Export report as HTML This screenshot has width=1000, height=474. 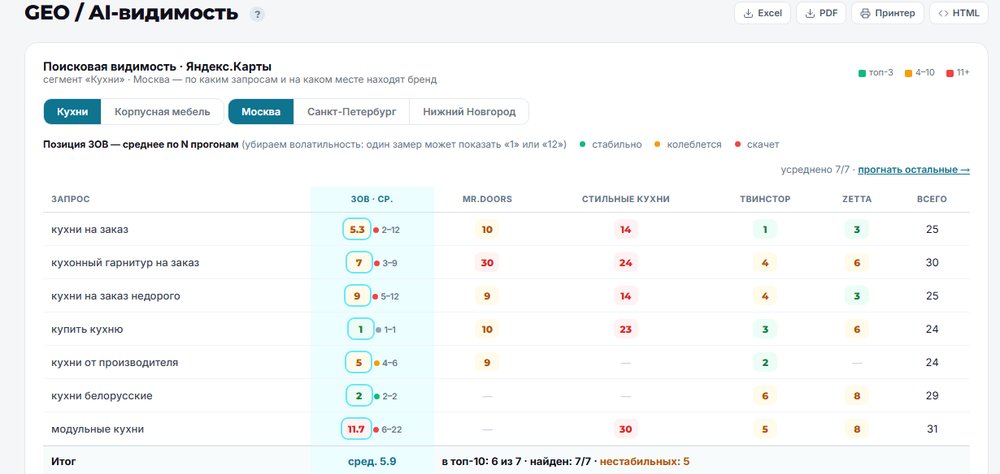coord(959,13)
